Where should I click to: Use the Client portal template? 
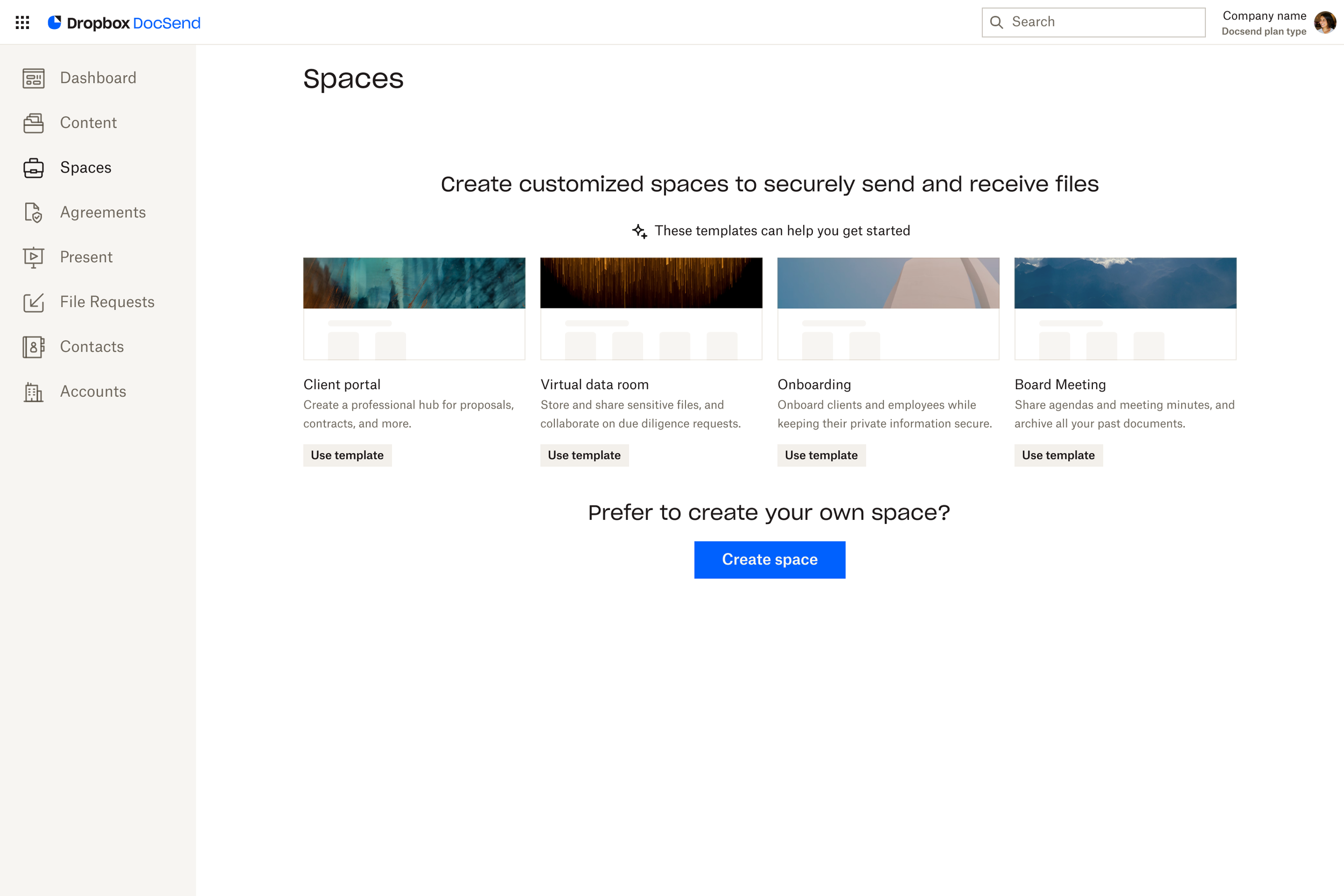[347, 455]
